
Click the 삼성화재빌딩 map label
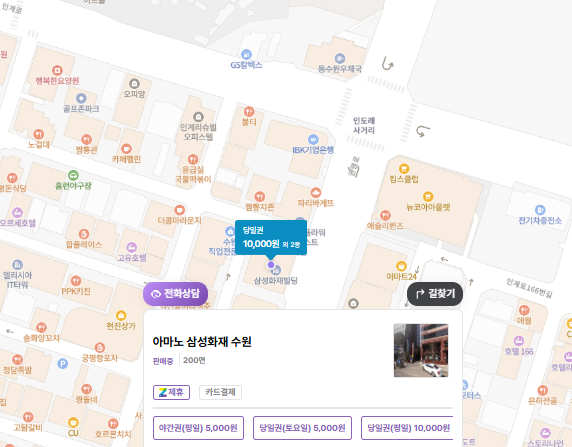pos(276,281)
